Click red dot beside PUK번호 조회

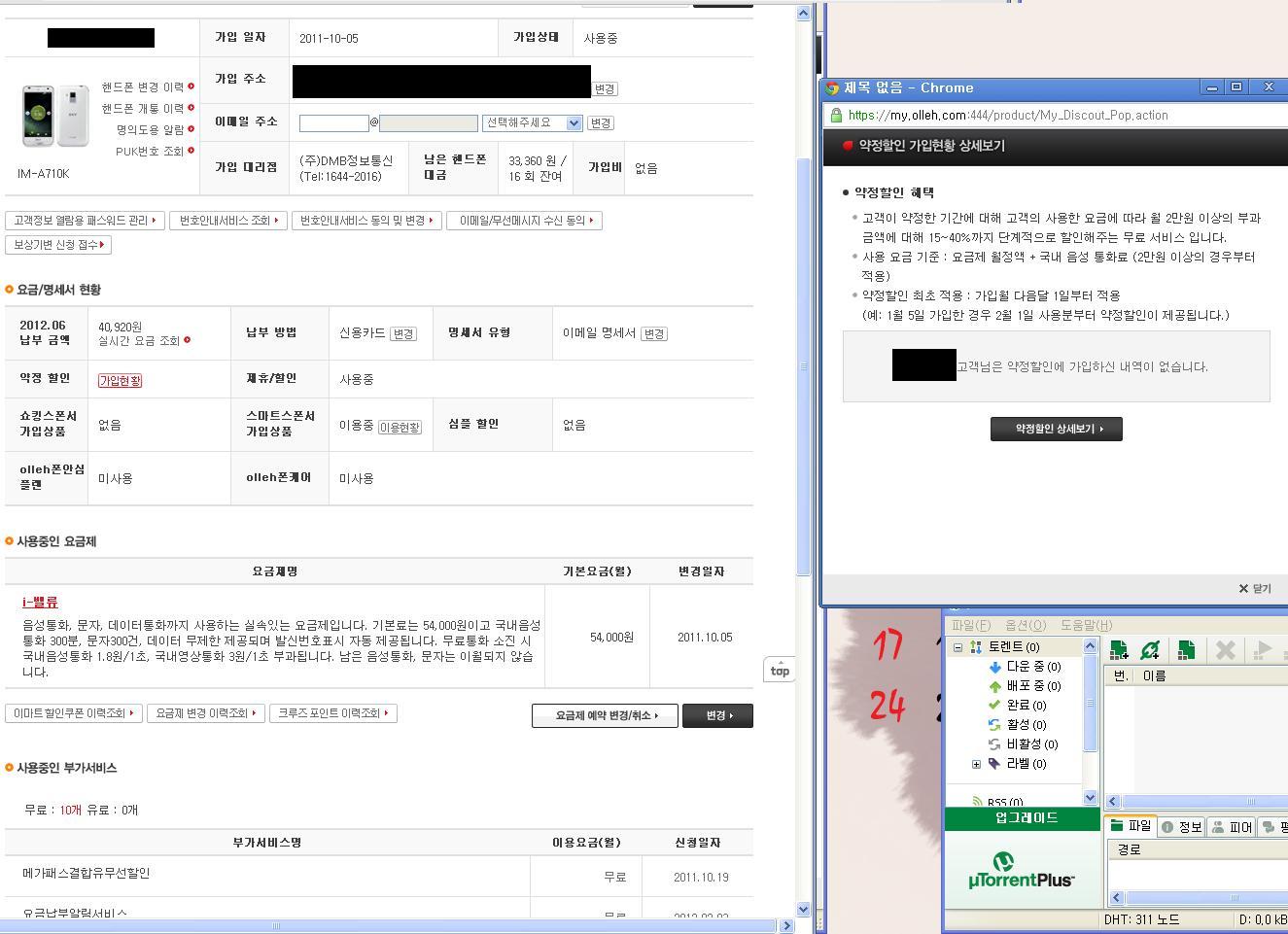[191, 151]
